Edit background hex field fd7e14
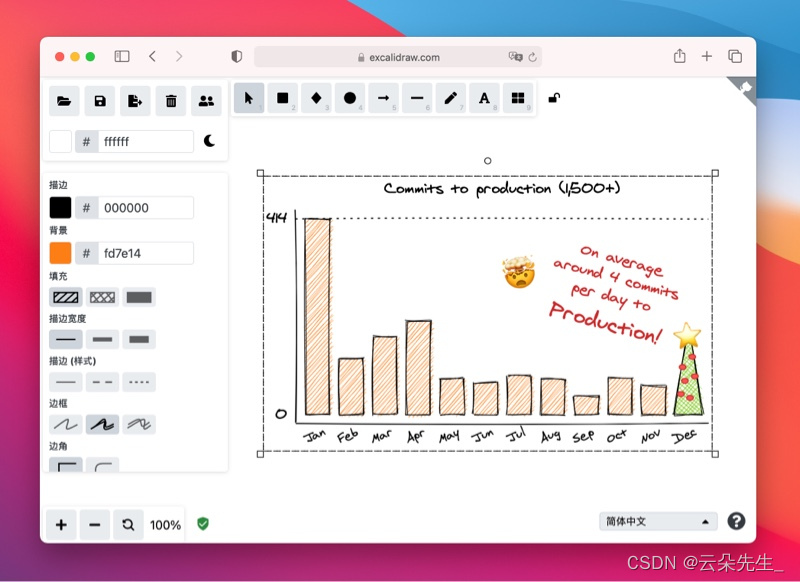The image size is (800, 582). [146, 253]
